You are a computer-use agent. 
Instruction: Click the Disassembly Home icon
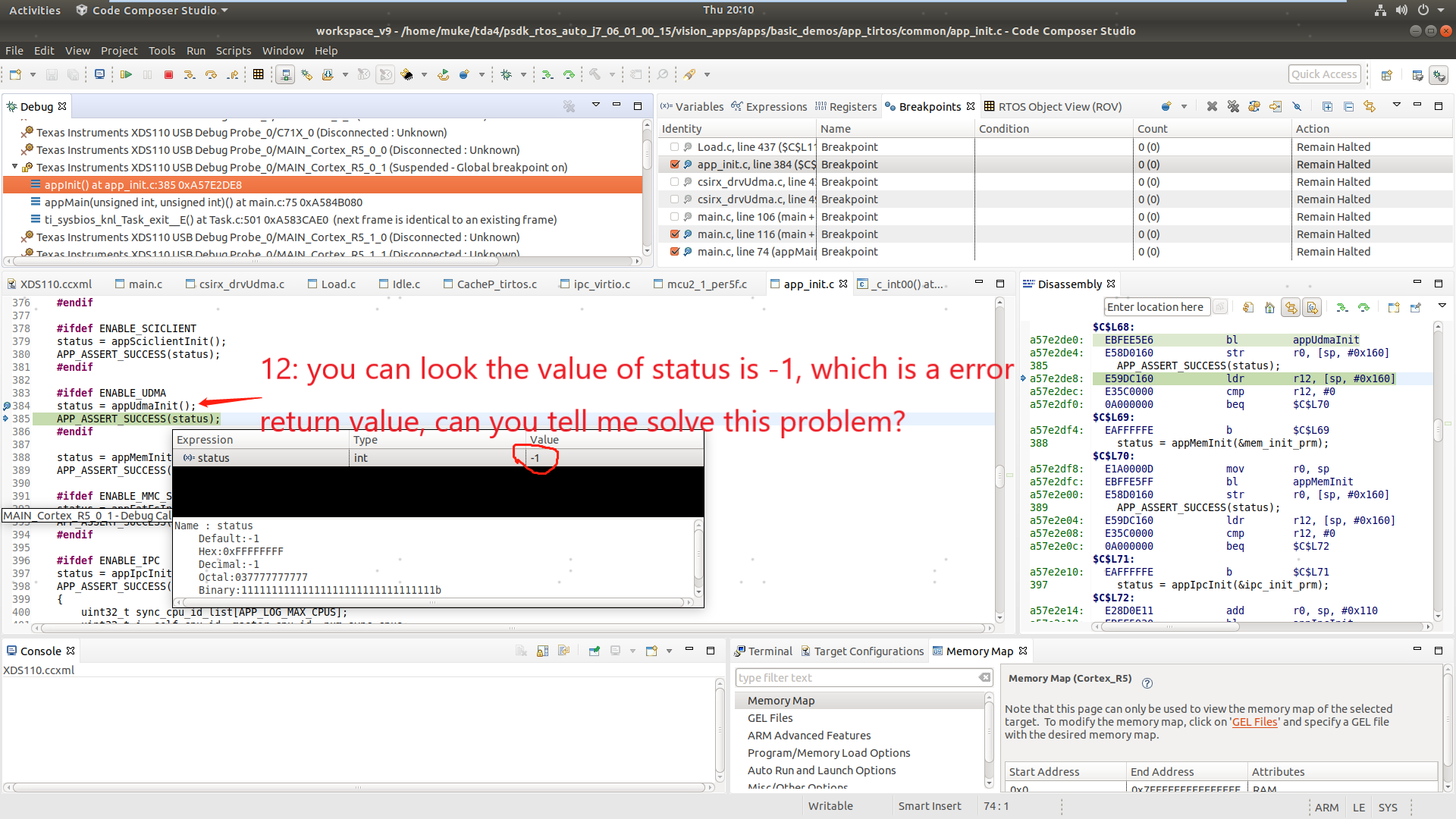1269,307
